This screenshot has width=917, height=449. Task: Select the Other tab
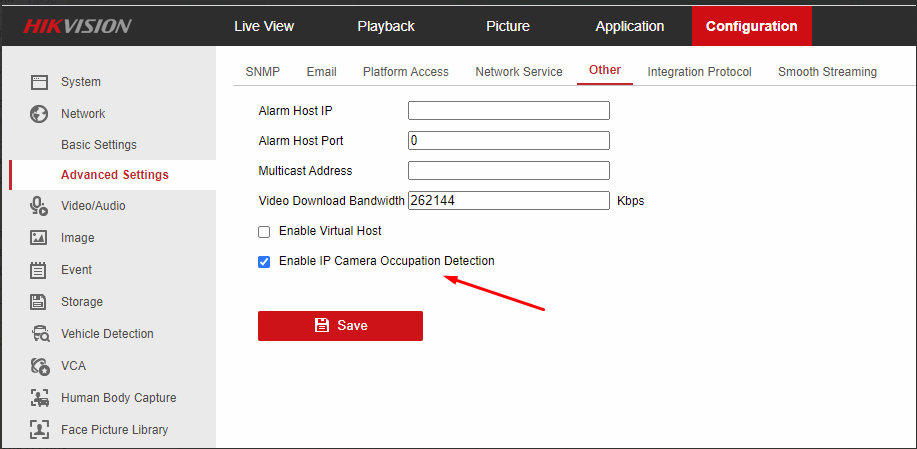[x=605, y=70]
